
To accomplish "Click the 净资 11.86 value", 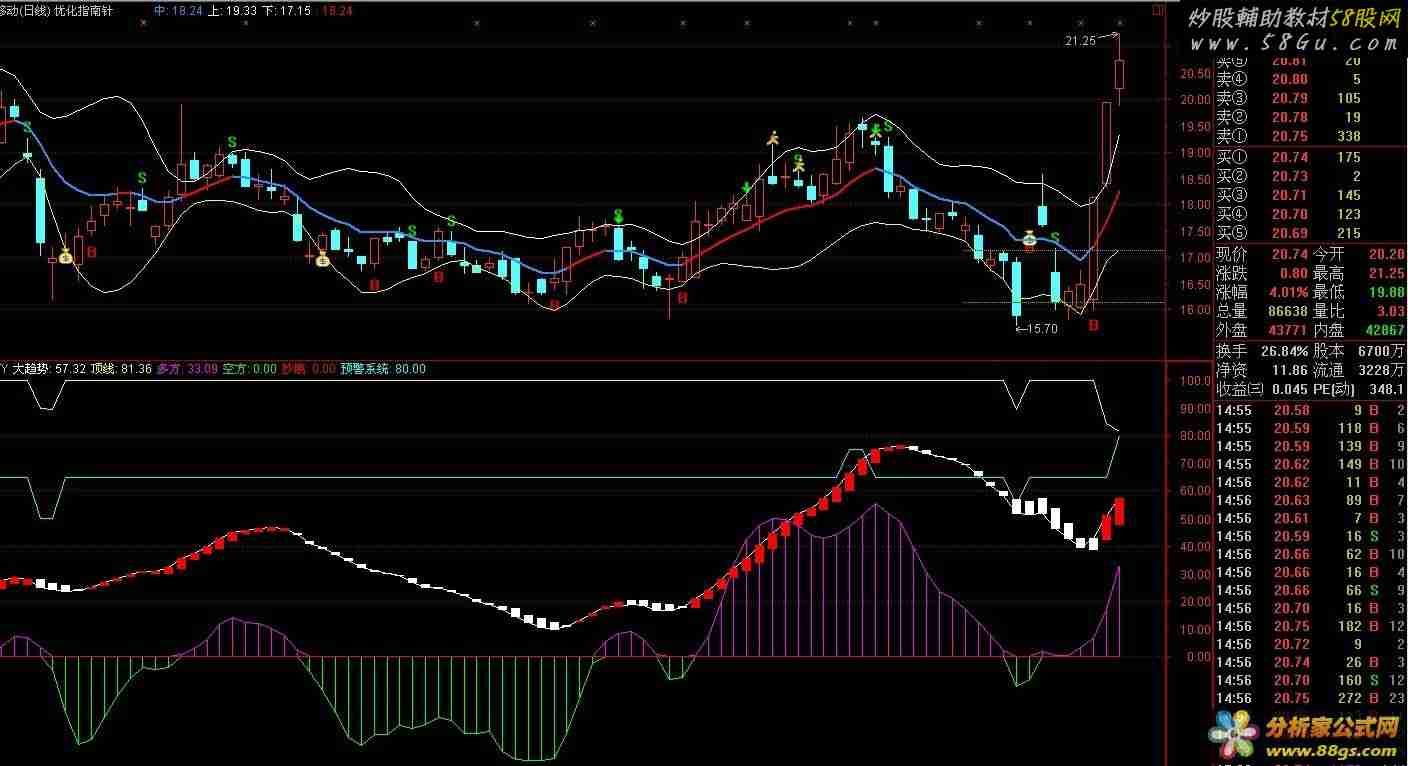I will (1289, 370).
